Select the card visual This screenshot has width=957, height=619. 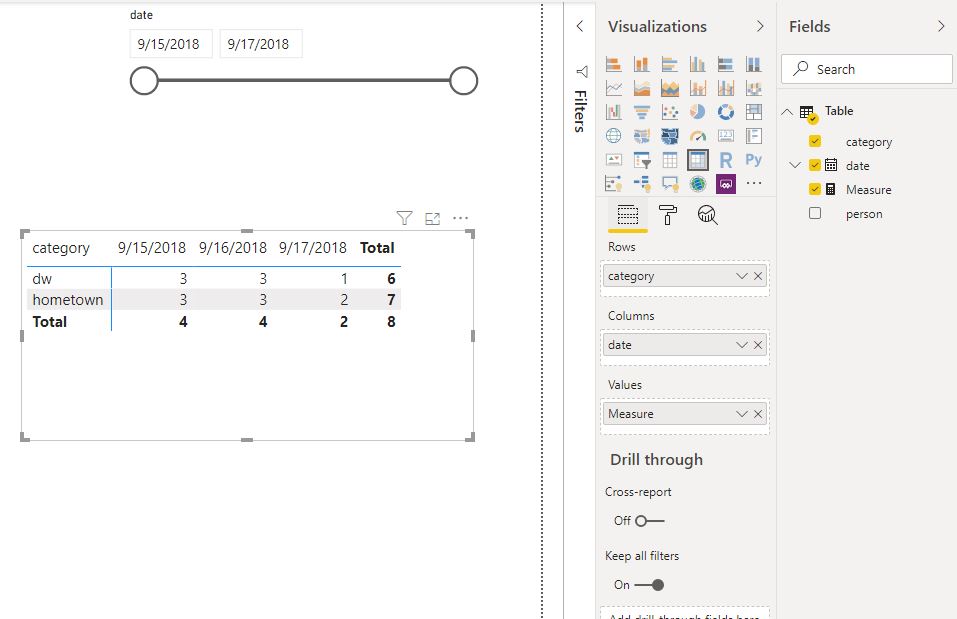(726, 136)
